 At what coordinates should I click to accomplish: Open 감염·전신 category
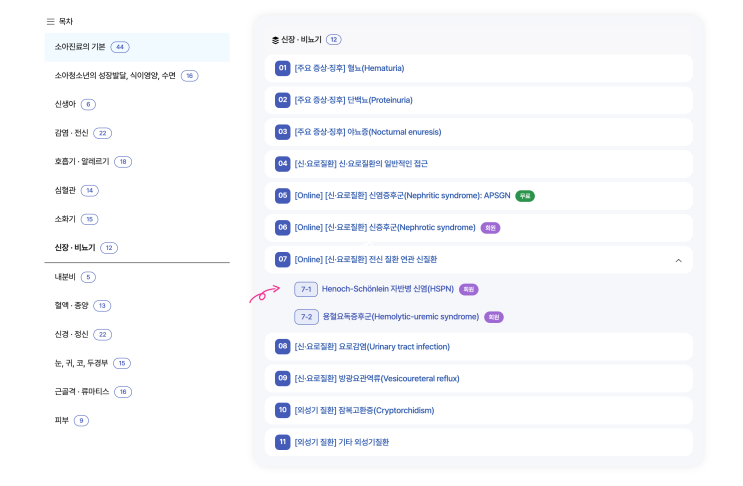[137, 133]
